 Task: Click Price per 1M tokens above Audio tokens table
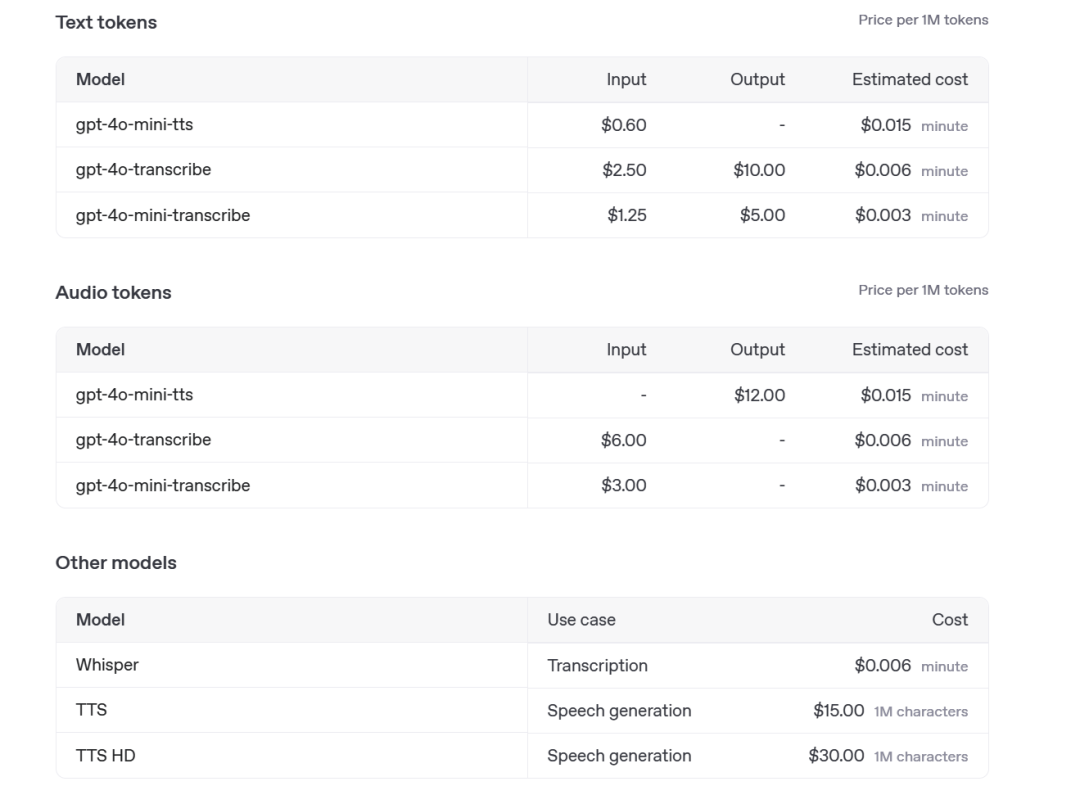click(923, 290)
